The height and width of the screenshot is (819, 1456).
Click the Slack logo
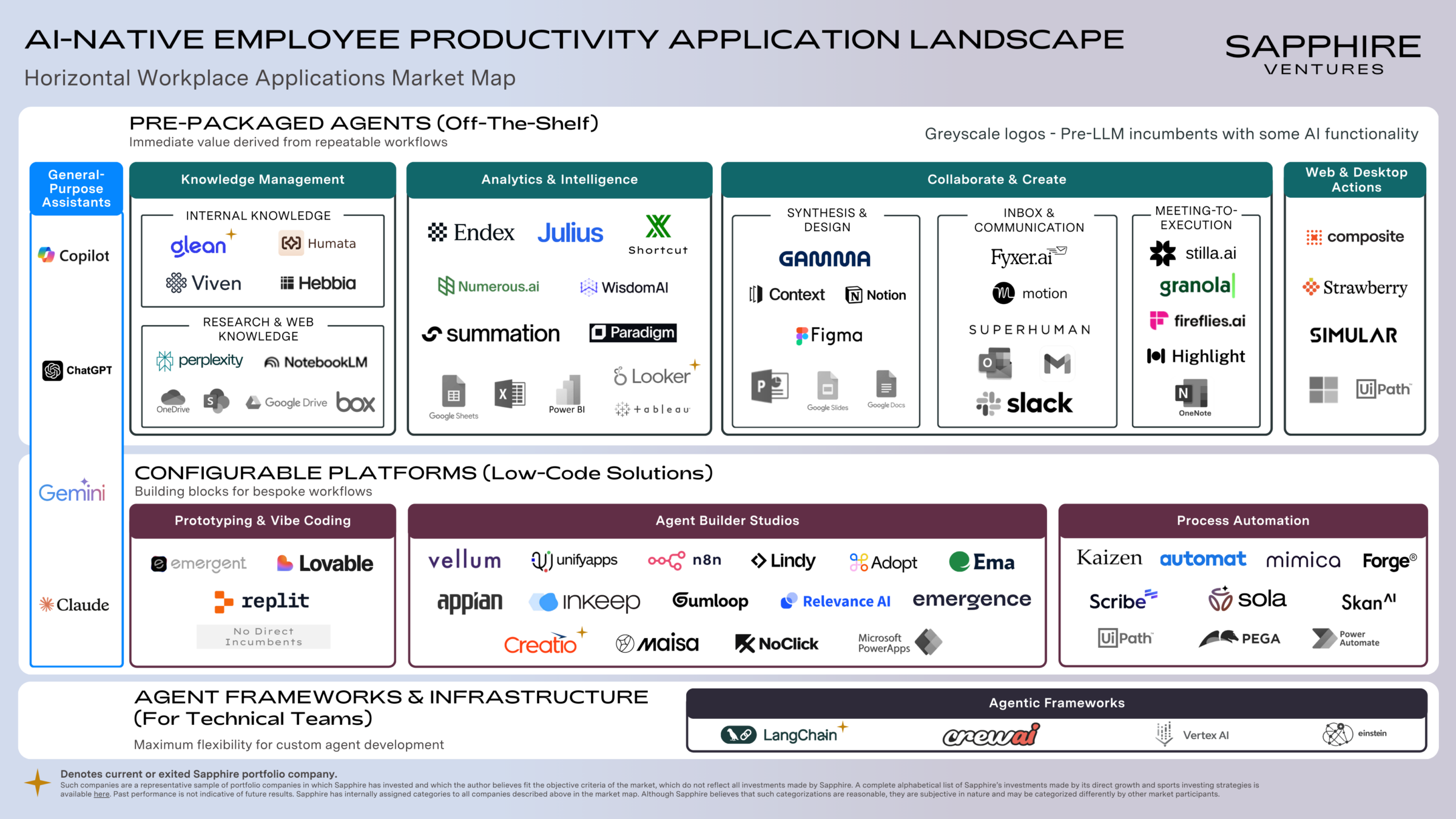point(1024,403)
